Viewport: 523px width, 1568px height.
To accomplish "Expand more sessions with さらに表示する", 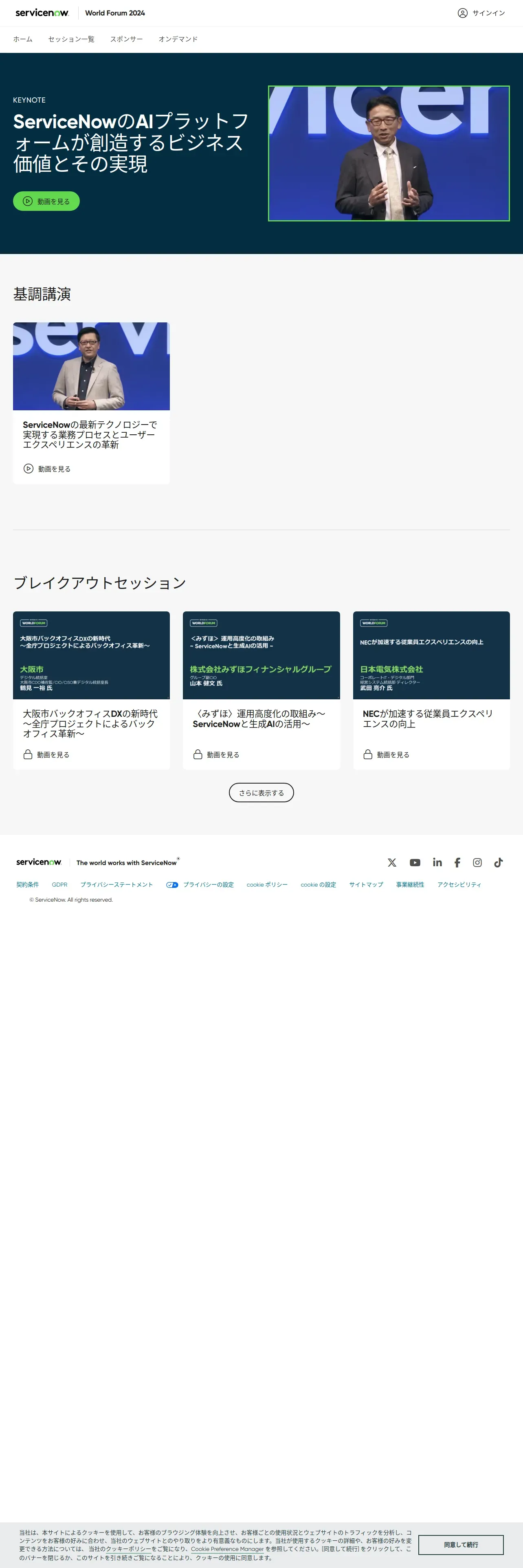I will 261,793.
